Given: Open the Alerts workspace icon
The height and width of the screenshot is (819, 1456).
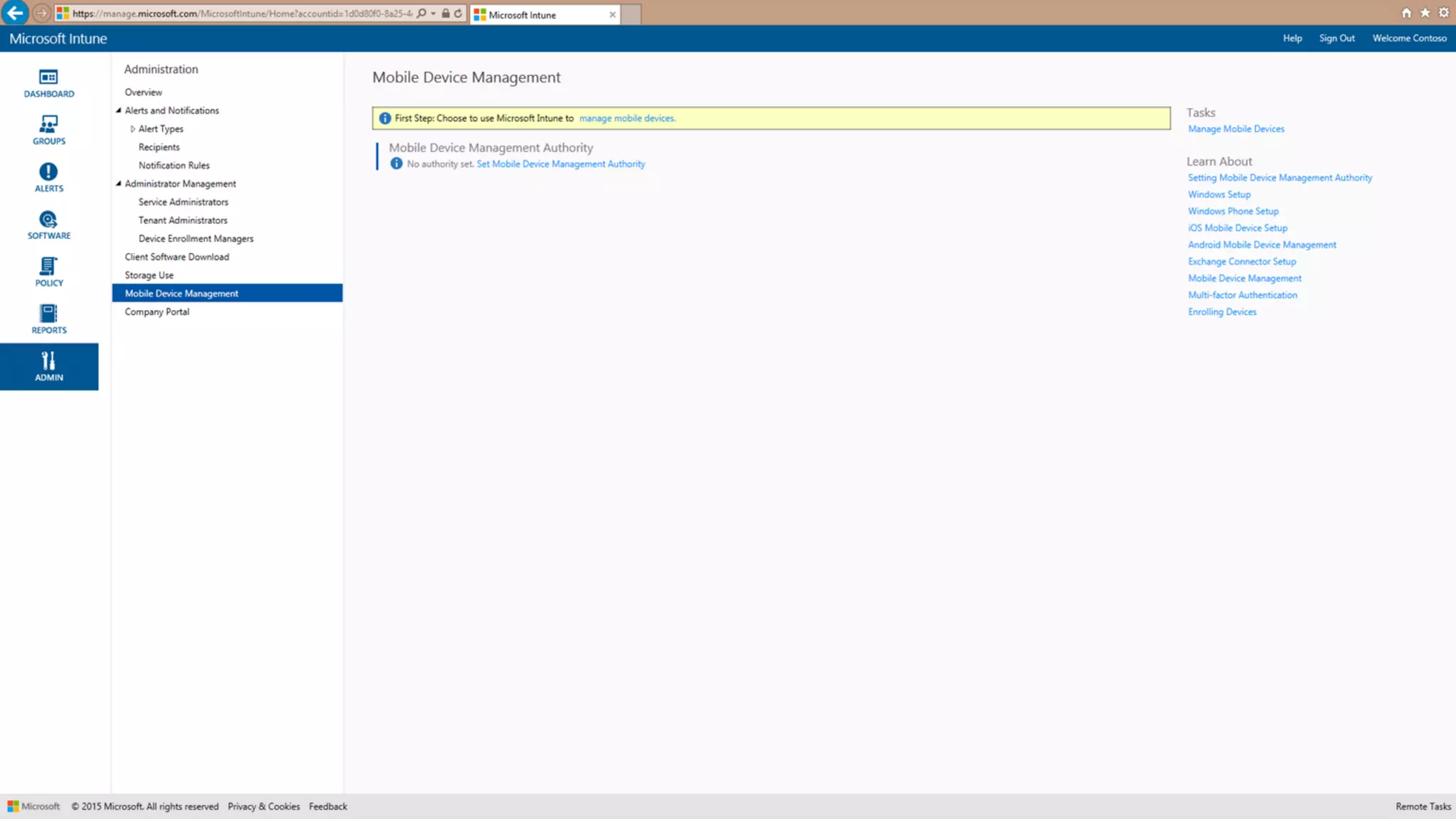Looking at the screenshot, I should coord(48,177).
